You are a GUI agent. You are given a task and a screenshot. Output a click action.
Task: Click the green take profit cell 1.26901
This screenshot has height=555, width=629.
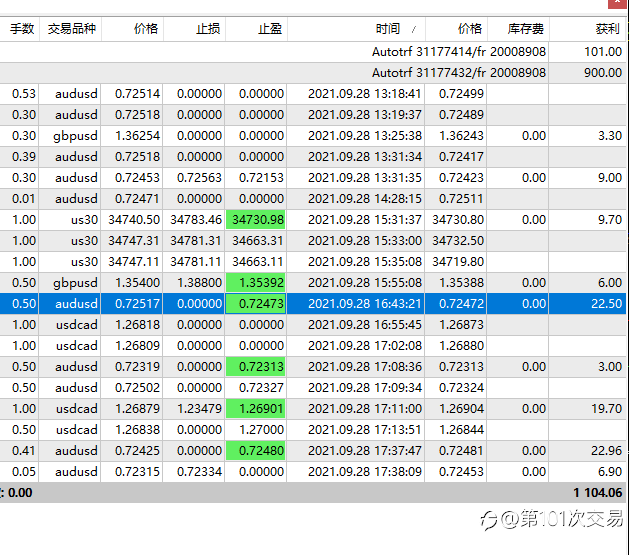tap(256, 409)
